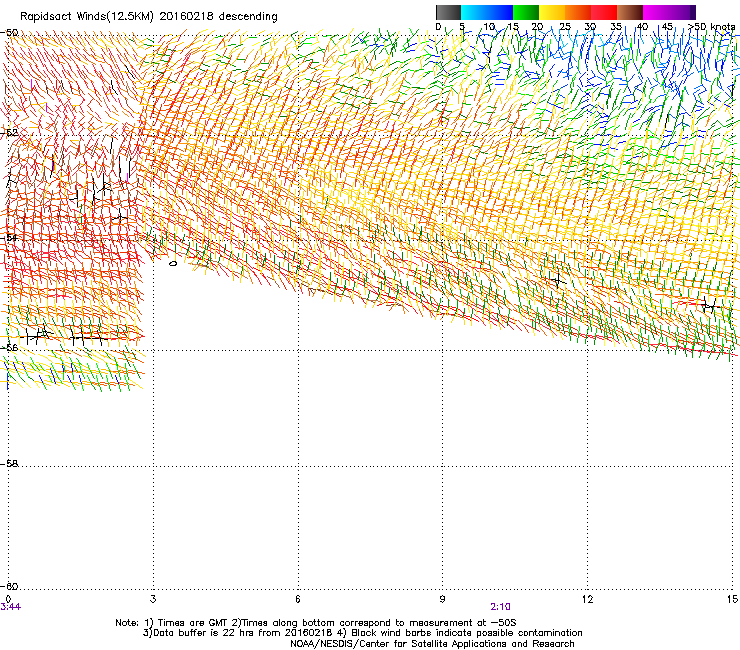This screenshot has width=740, height=650.
Task: Click the latitude label '-56'
Action: [x=9, y=347]
